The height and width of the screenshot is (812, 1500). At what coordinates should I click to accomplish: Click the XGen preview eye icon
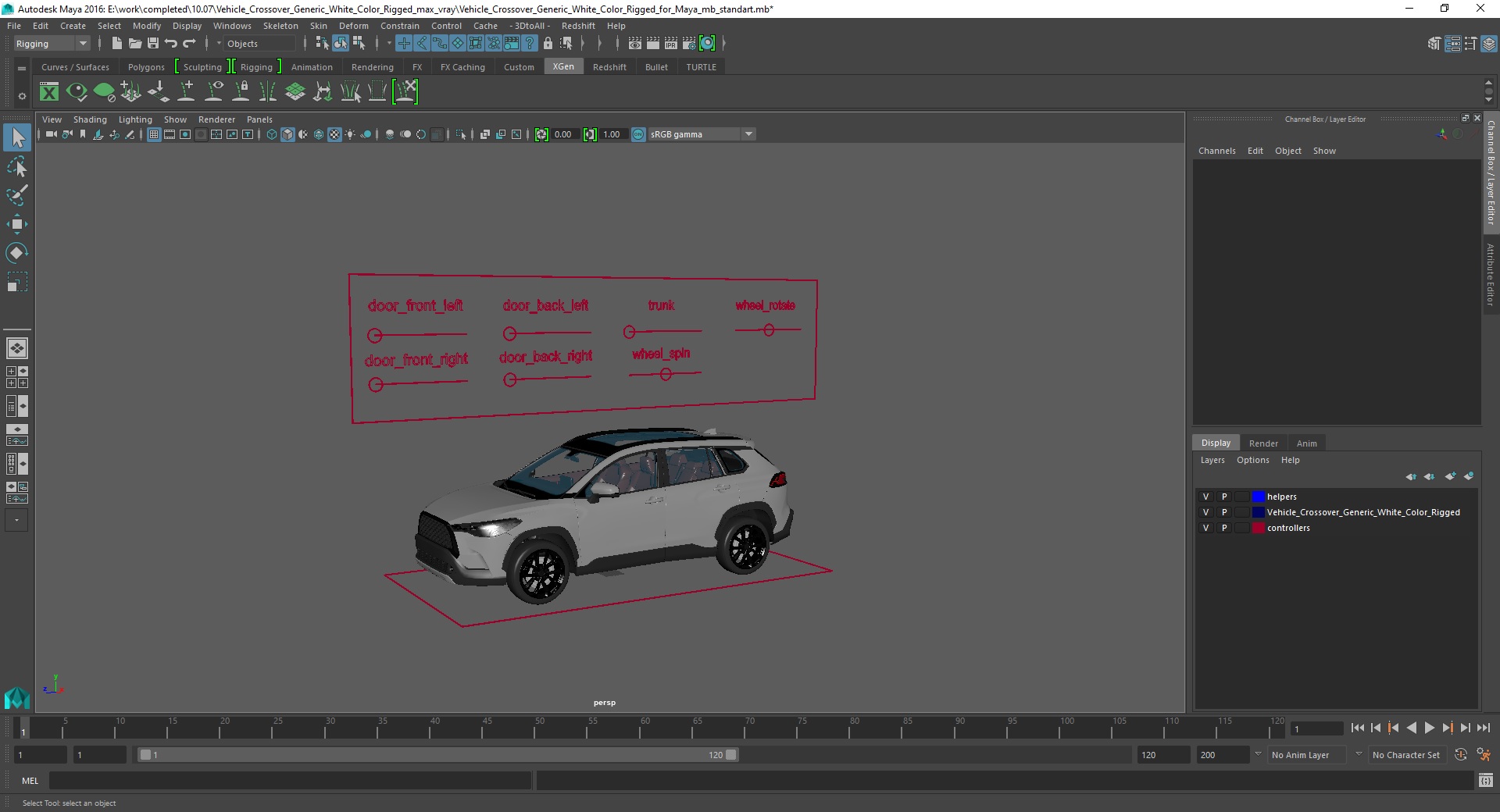coord(77,92)
